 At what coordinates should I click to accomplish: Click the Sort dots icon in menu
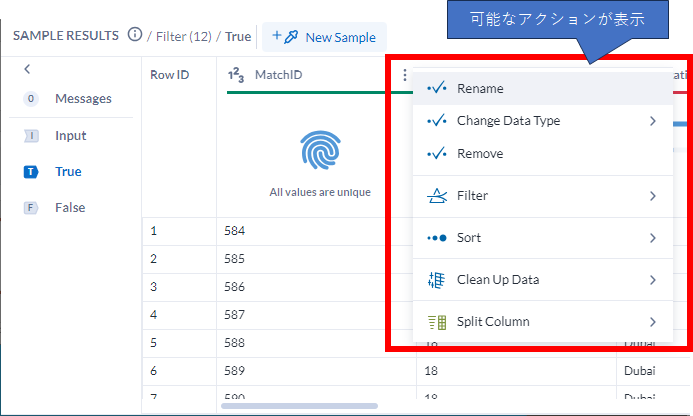[x=435, y=238]
